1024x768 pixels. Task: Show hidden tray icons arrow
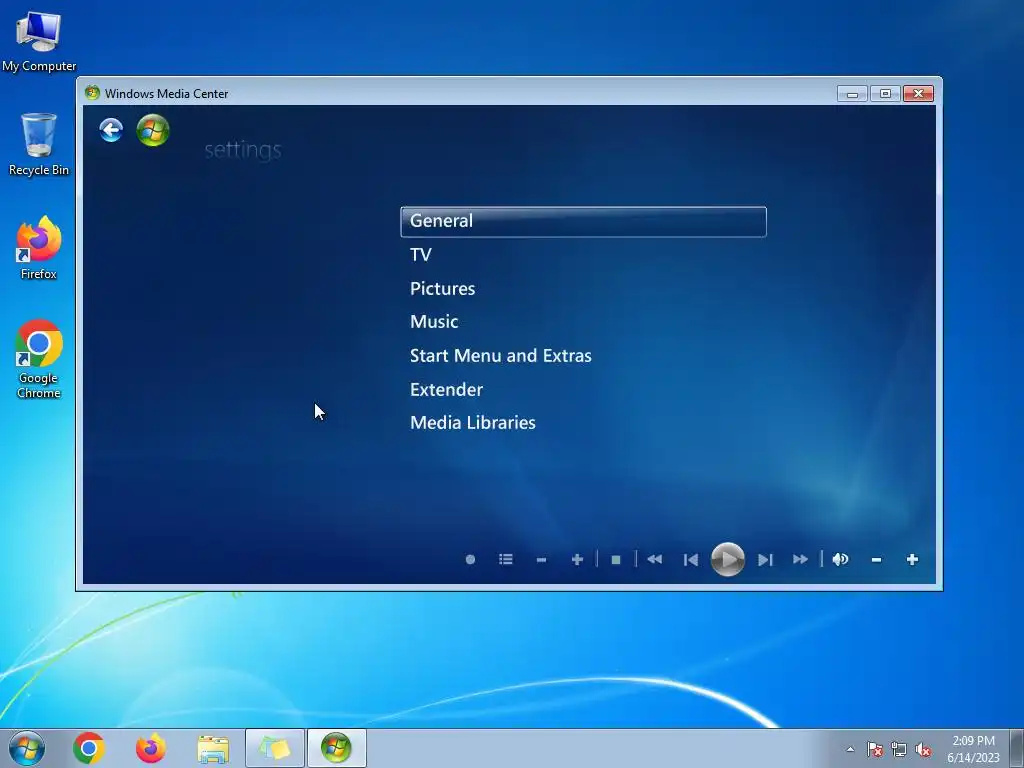tap(850, 749)
